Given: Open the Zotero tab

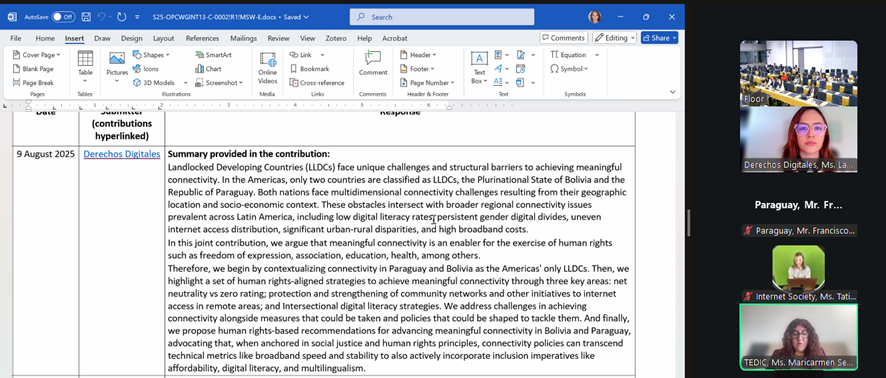Looking at the screenshot, I should tap(336, 38).
